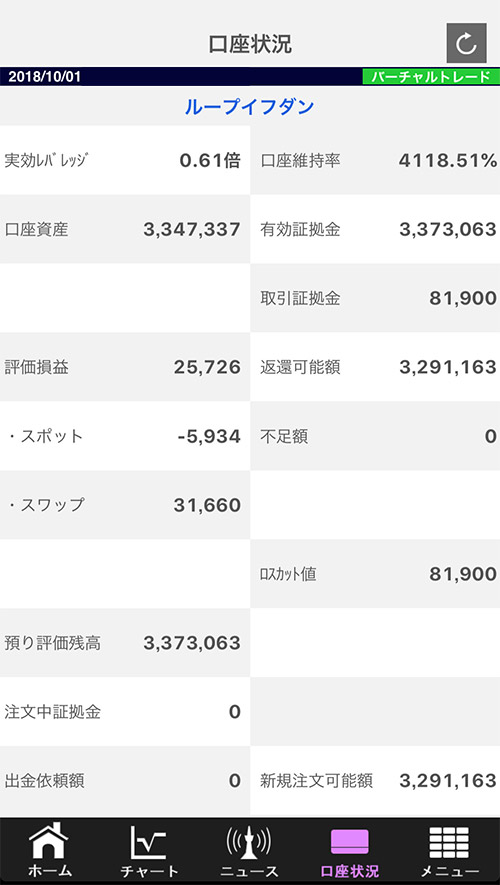Viewport: 500px width, 885px height.
Task: Tap the 評価損益 25,726 row
Action: 125,367
